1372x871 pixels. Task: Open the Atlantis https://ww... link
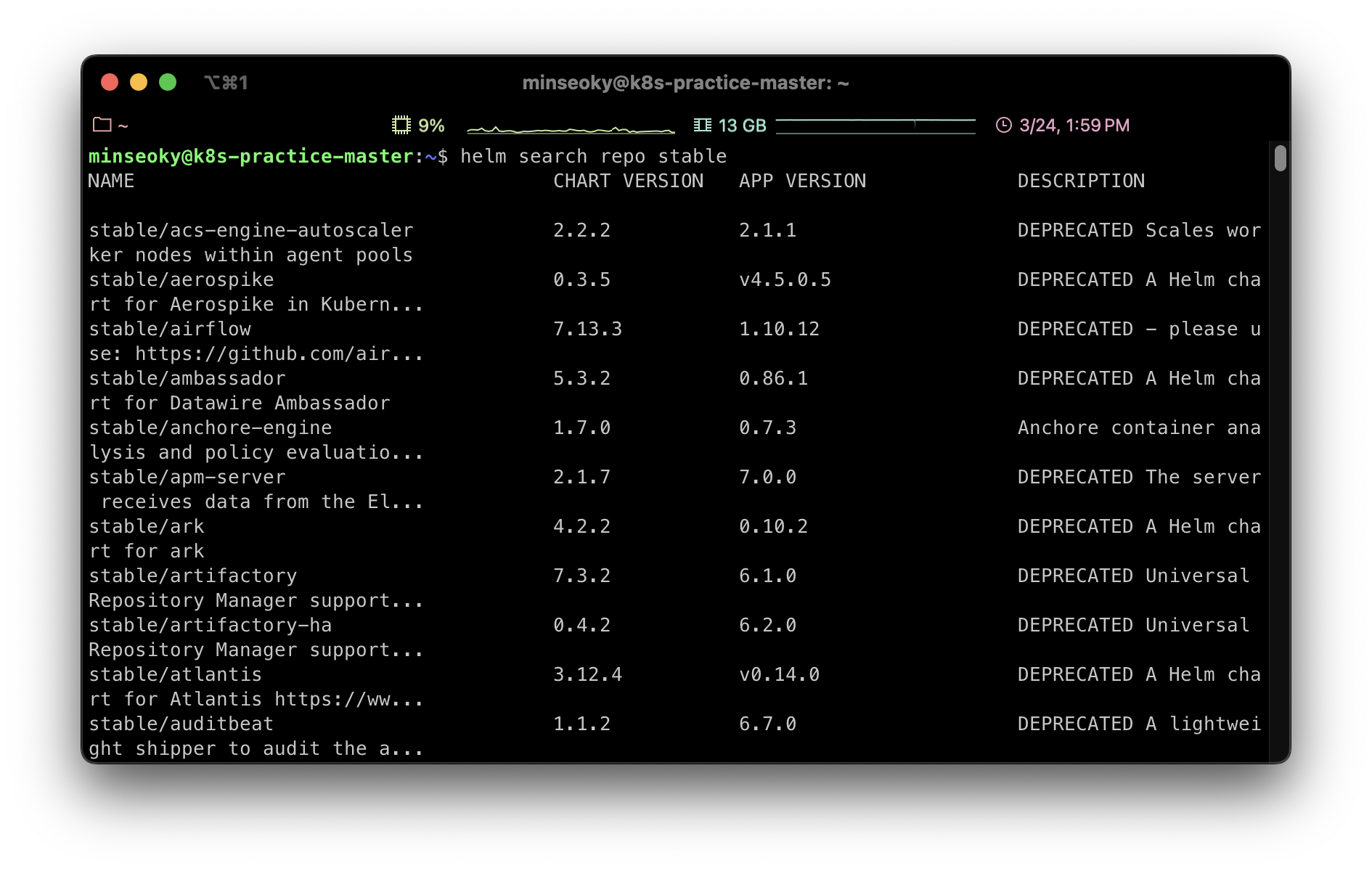[348, 699]
